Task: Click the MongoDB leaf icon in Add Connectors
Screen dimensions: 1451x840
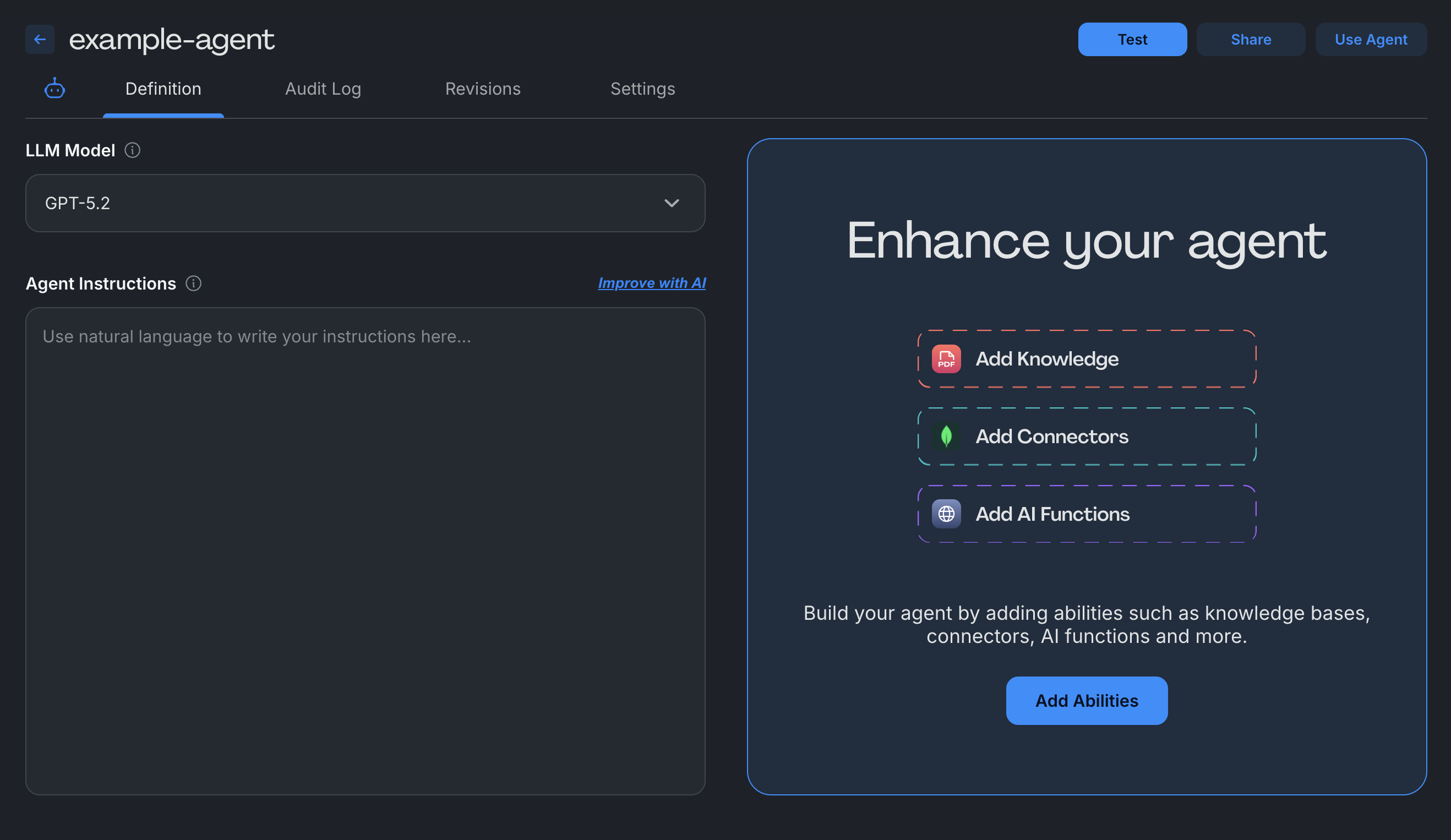Action: [947, 437]
